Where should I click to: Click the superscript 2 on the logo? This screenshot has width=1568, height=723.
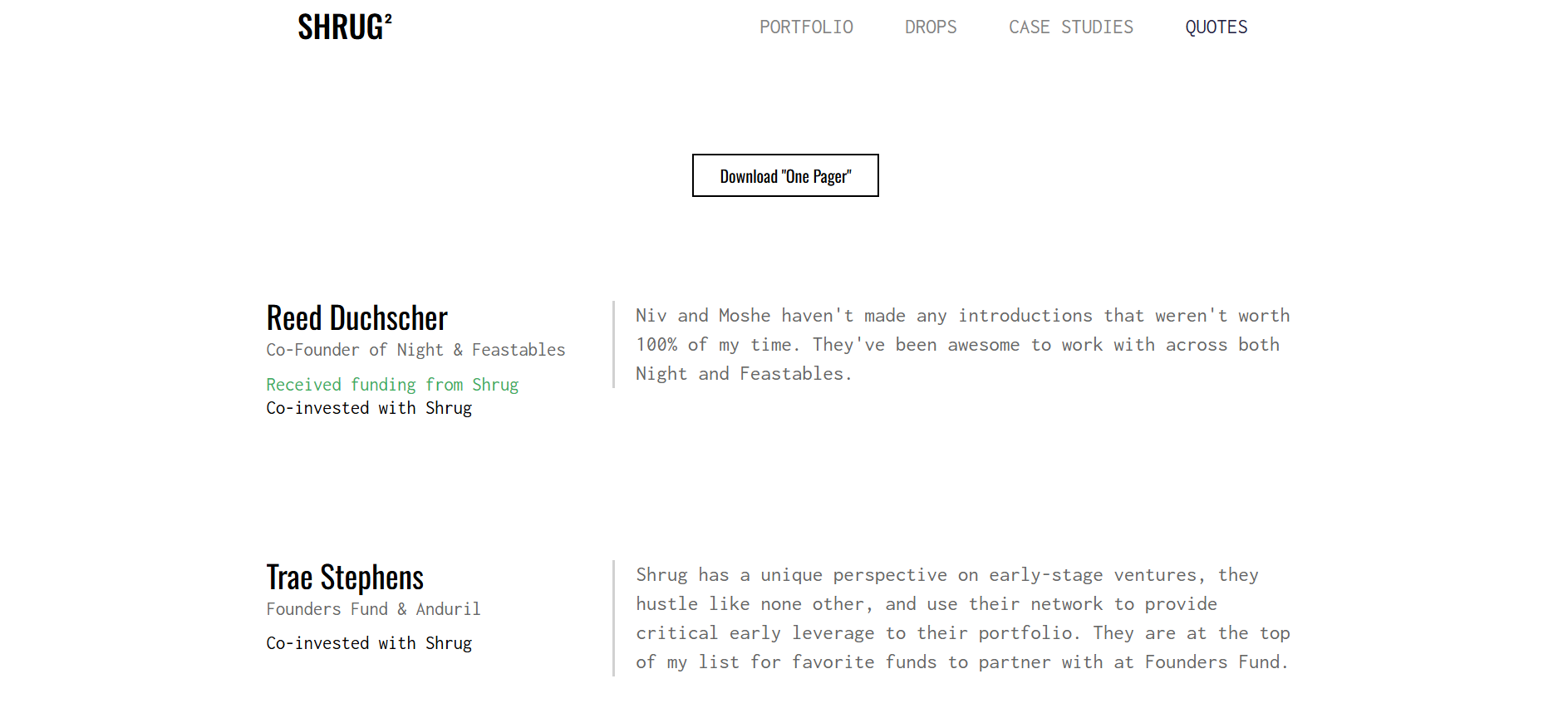coord(388,18)
